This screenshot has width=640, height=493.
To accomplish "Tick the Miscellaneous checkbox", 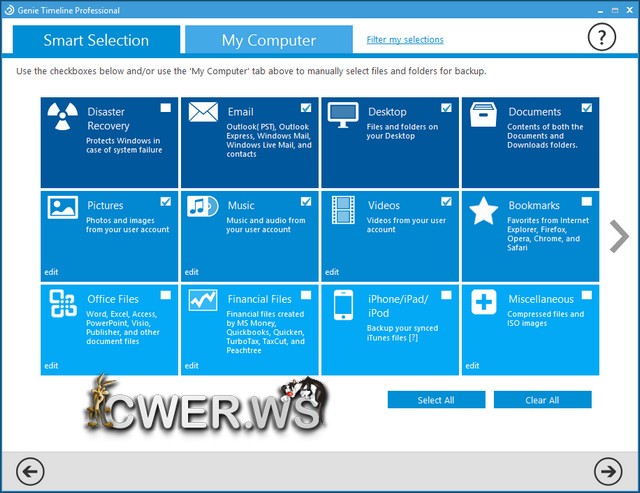I will (586, 295).
